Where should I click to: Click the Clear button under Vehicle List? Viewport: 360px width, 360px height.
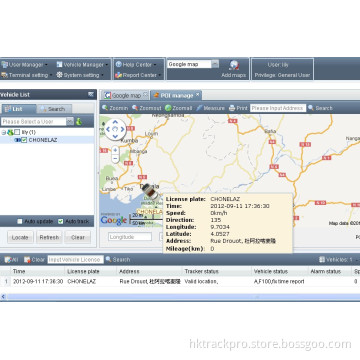pos(78,238)
